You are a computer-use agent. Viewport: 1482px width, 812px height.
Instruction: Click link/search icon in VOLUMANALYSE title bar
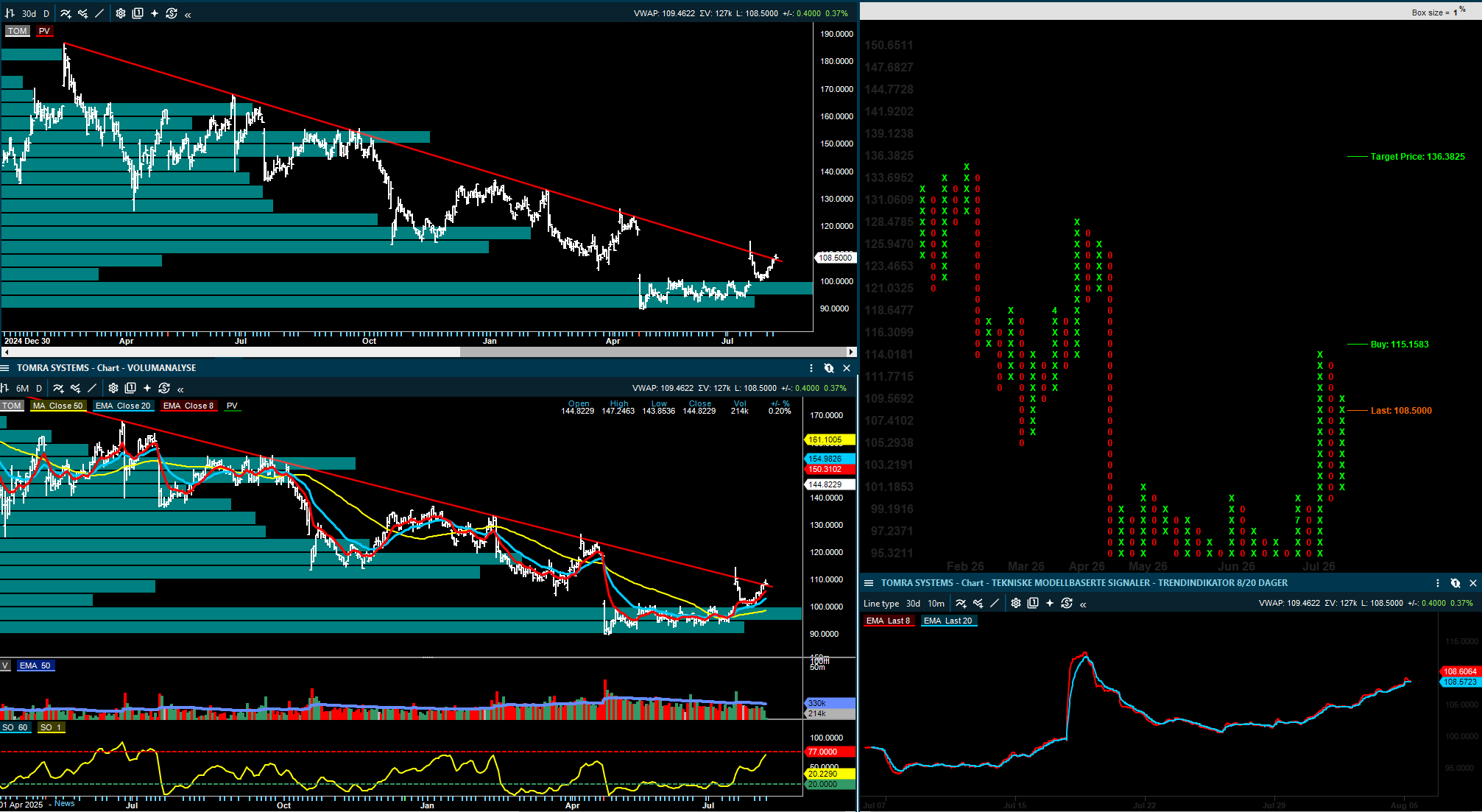829,368
